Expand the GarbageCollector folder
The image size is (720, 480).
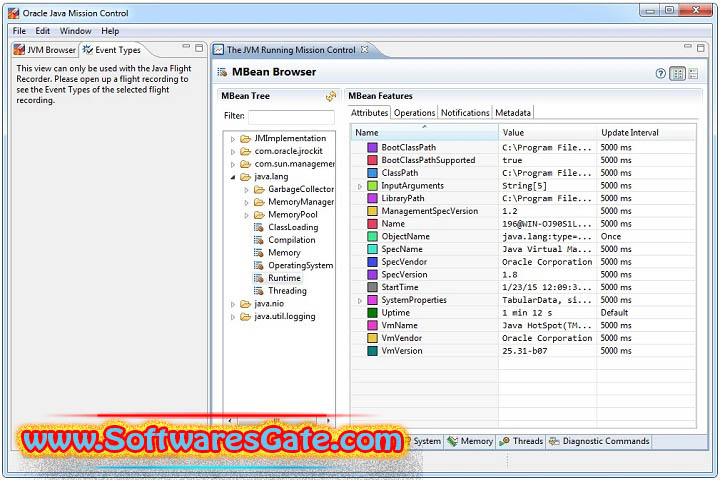247,190
